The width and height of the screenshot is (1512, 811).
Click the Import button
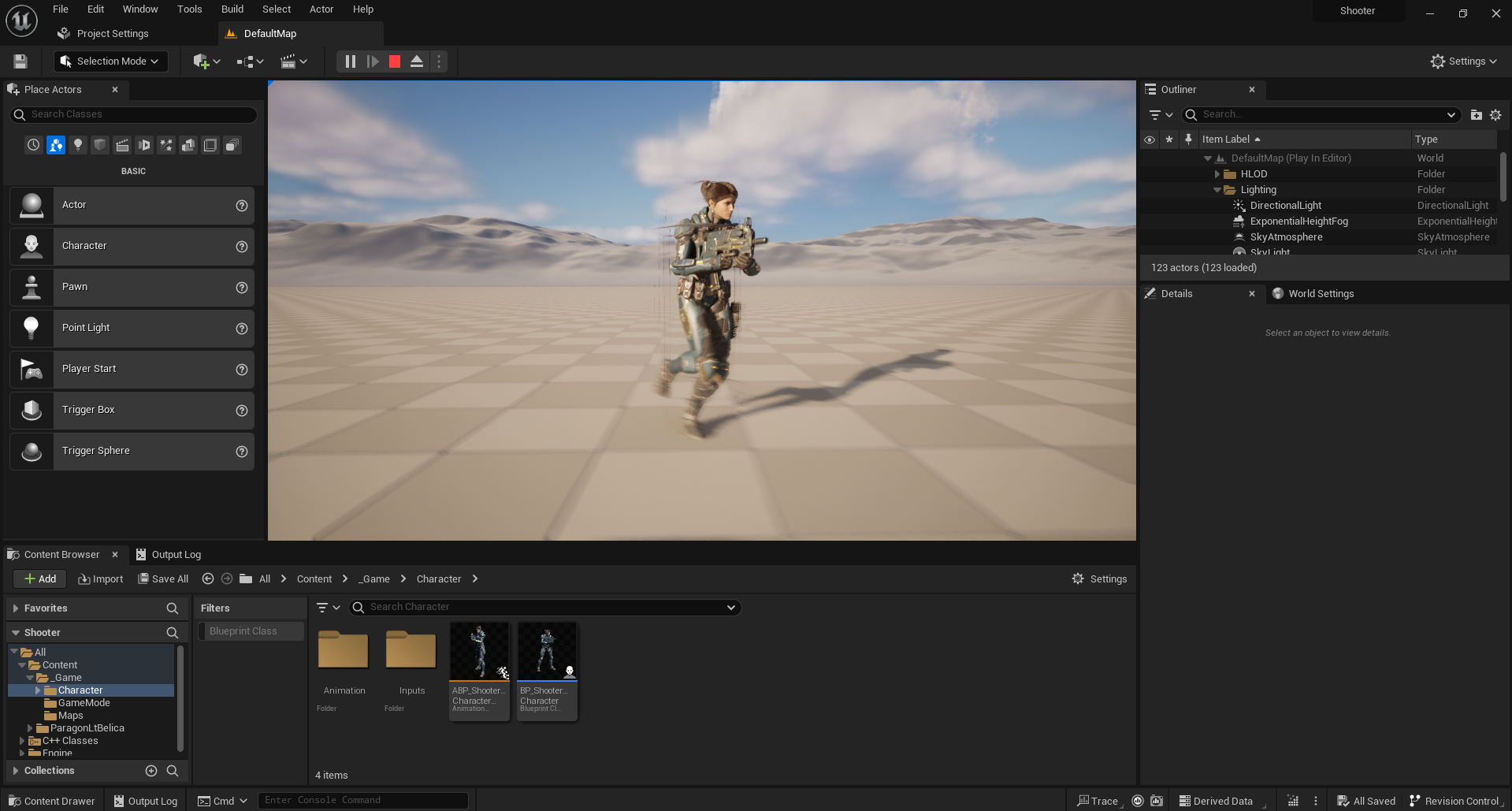tap(101, 579)
